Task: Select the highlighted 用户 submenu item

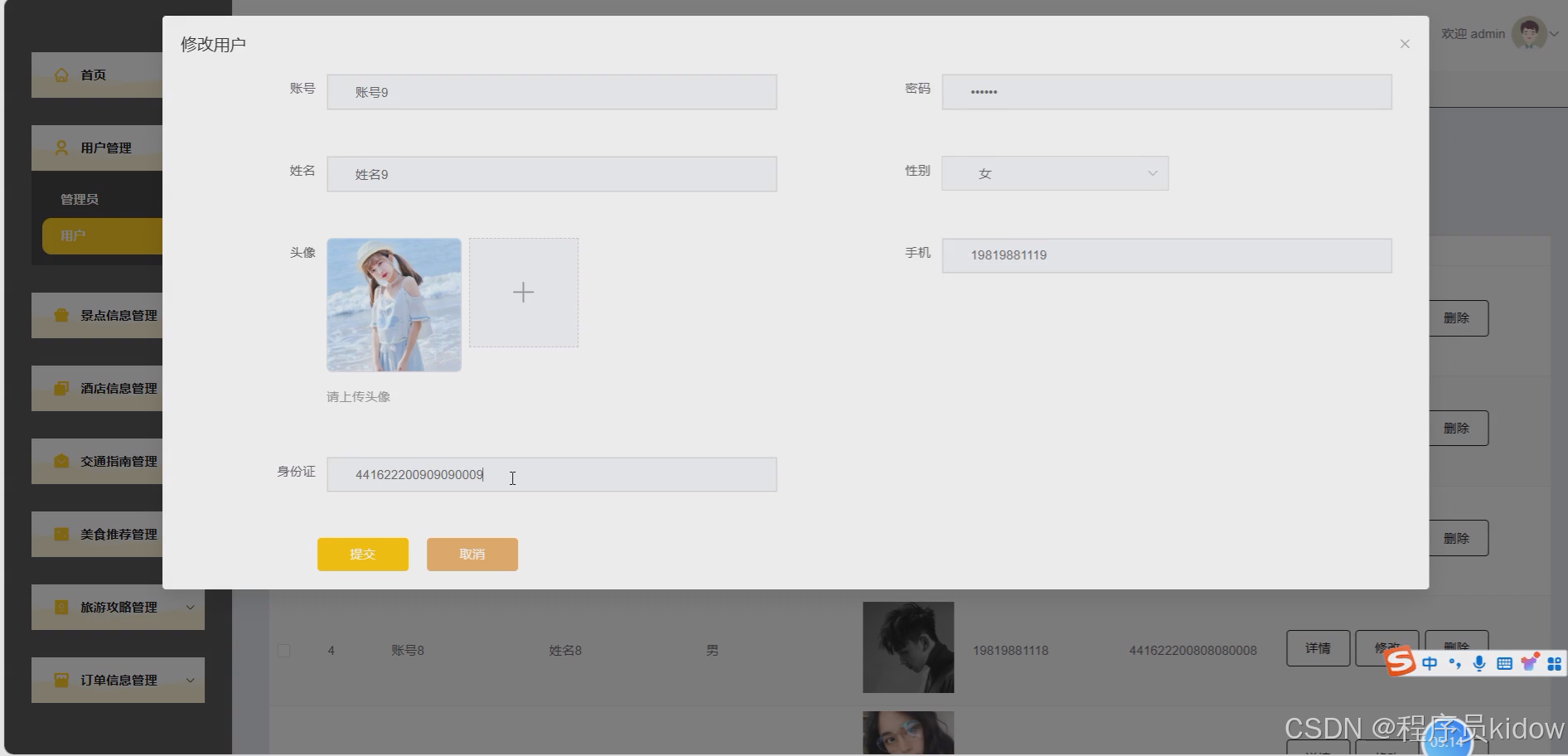Action: (x=102, y=236)
